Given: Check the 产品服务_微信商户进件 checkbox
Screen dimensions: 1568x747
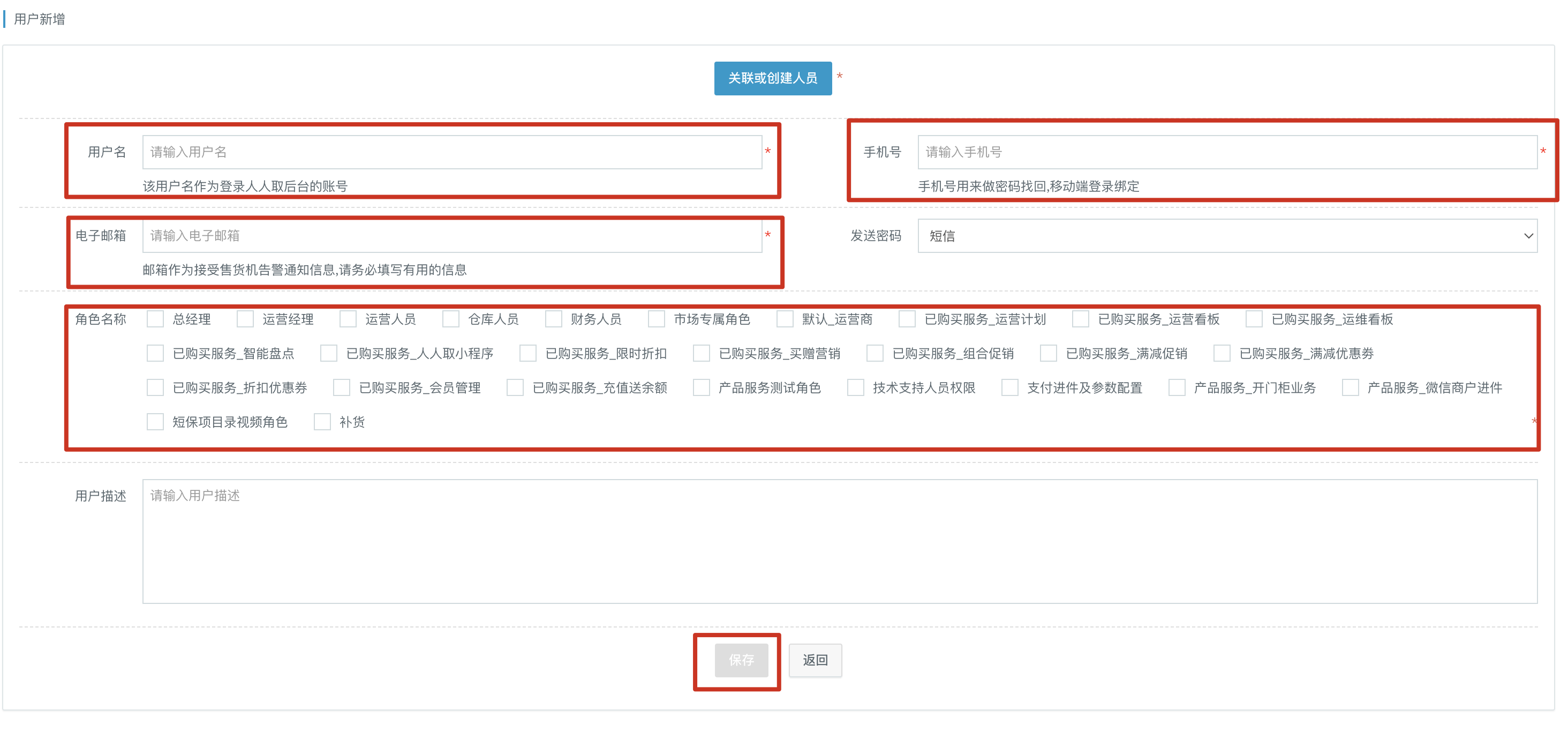Looking at the screenshot, I should click(1351, 387).
